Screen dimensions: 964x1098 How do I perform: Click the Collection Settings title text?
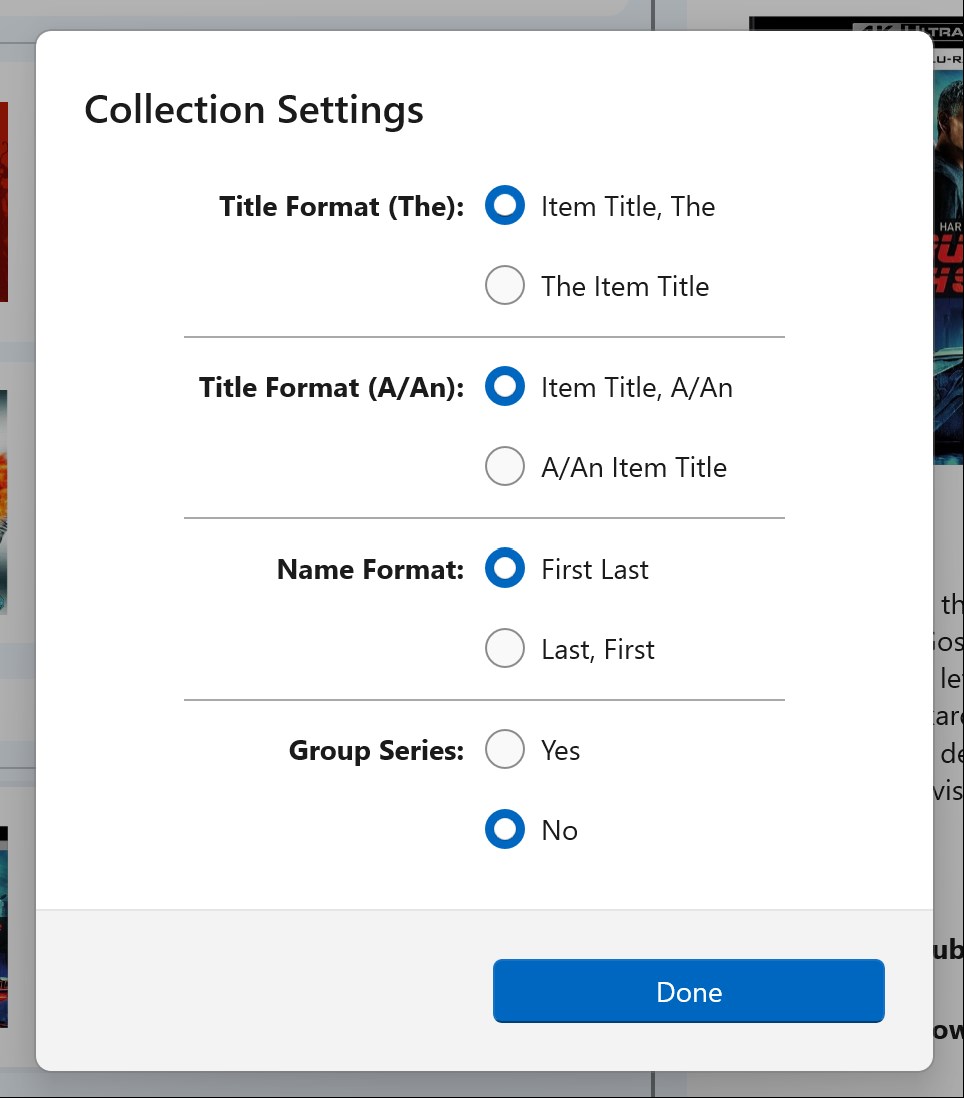click(x=253, y=110)
